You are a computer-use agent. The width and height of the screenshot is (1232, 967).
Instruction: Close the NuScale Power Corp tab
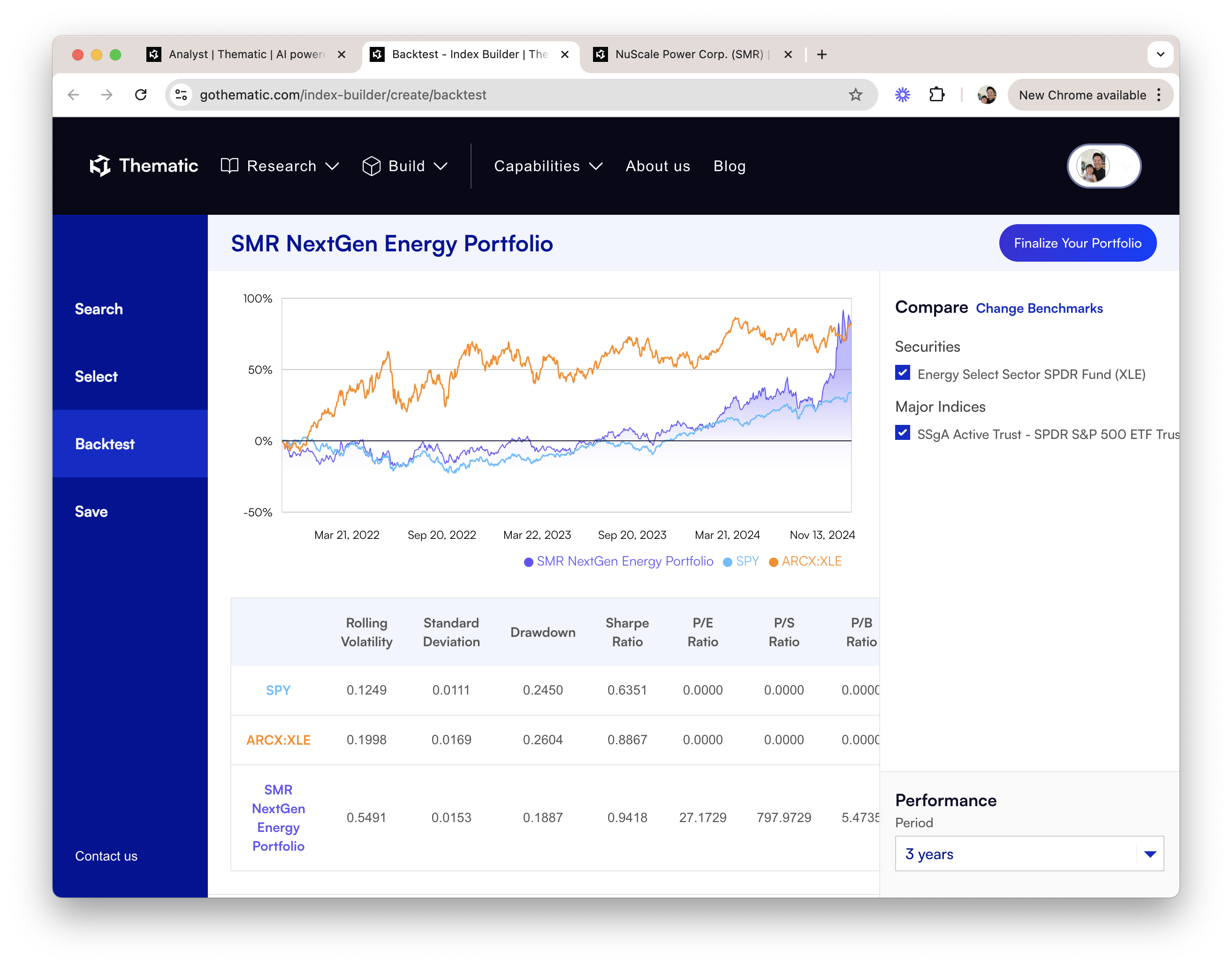tap(788, 54)
